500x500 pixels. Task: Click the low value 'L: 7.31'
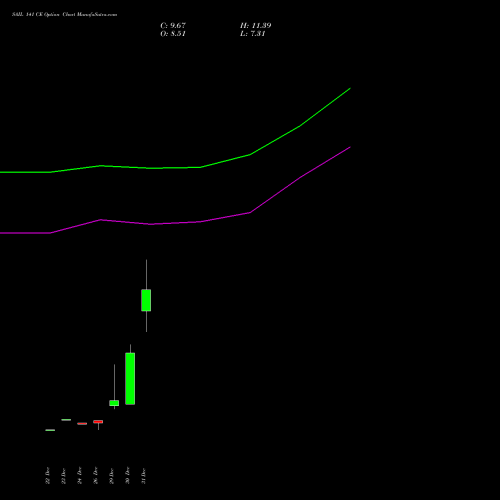(x=253, y=34)
